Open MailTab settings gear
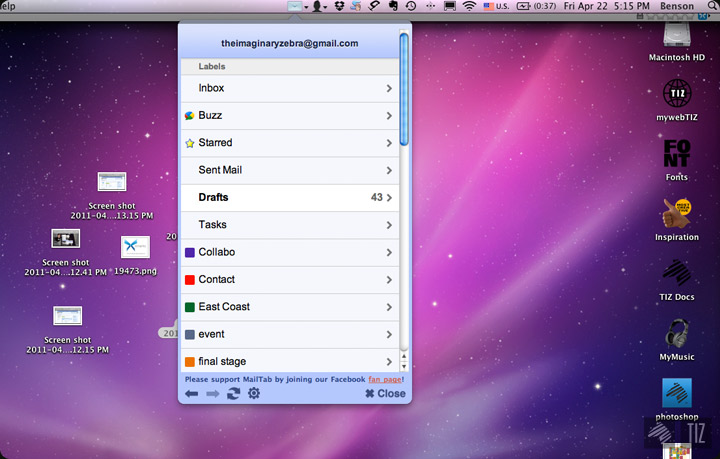This screenshot has width=720, height=459. coord(253,394)
